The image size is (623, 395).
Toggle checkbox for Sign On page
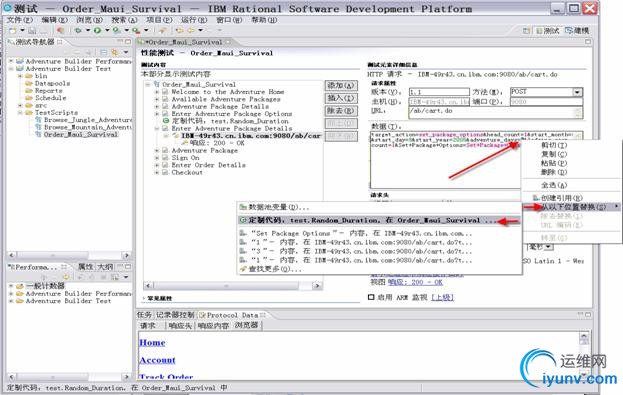[165, 158]
